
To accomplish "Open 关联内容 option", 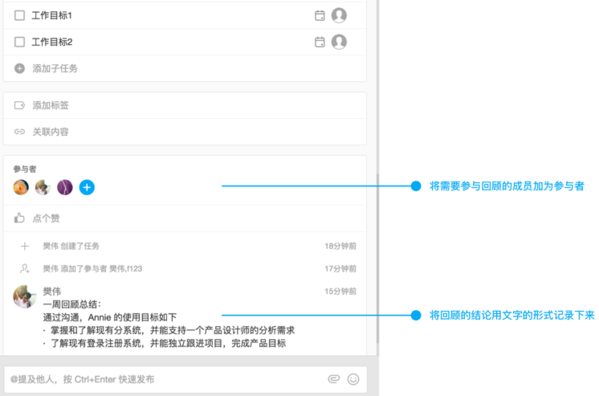I will (x=50, y=132).
